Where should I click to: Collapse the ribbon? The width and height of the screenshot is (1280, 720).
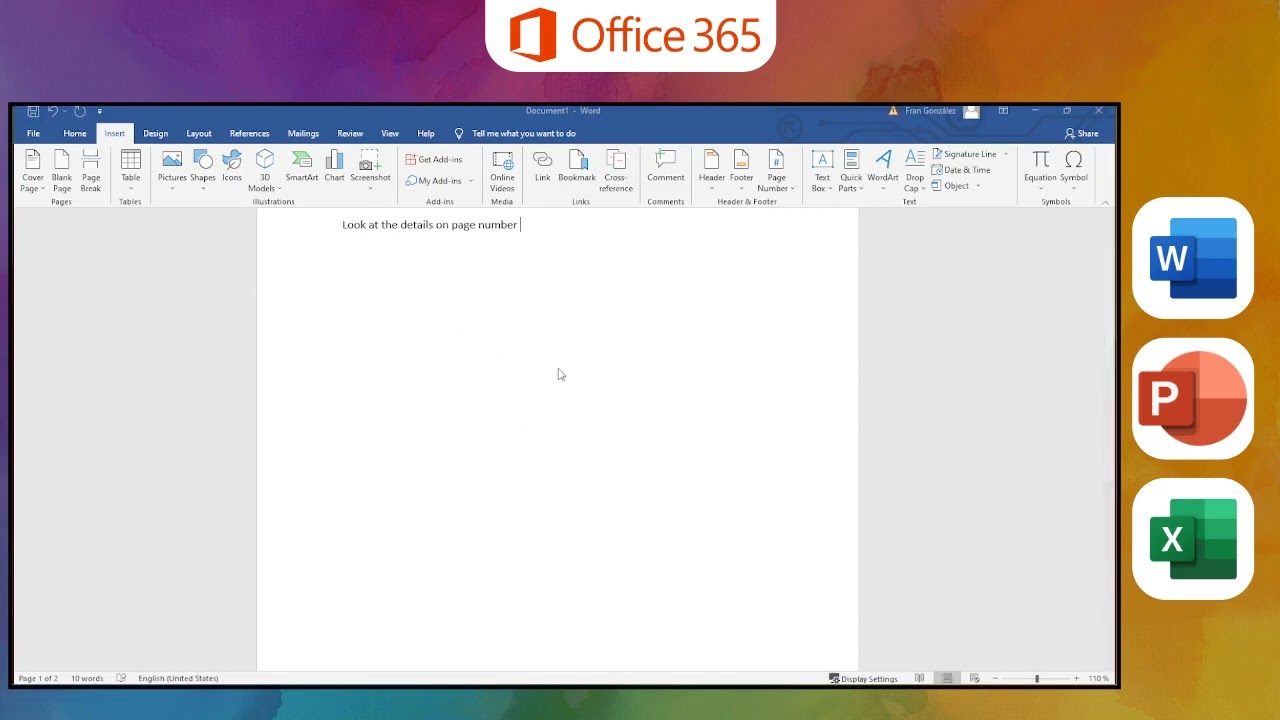tap(1105, 202)
